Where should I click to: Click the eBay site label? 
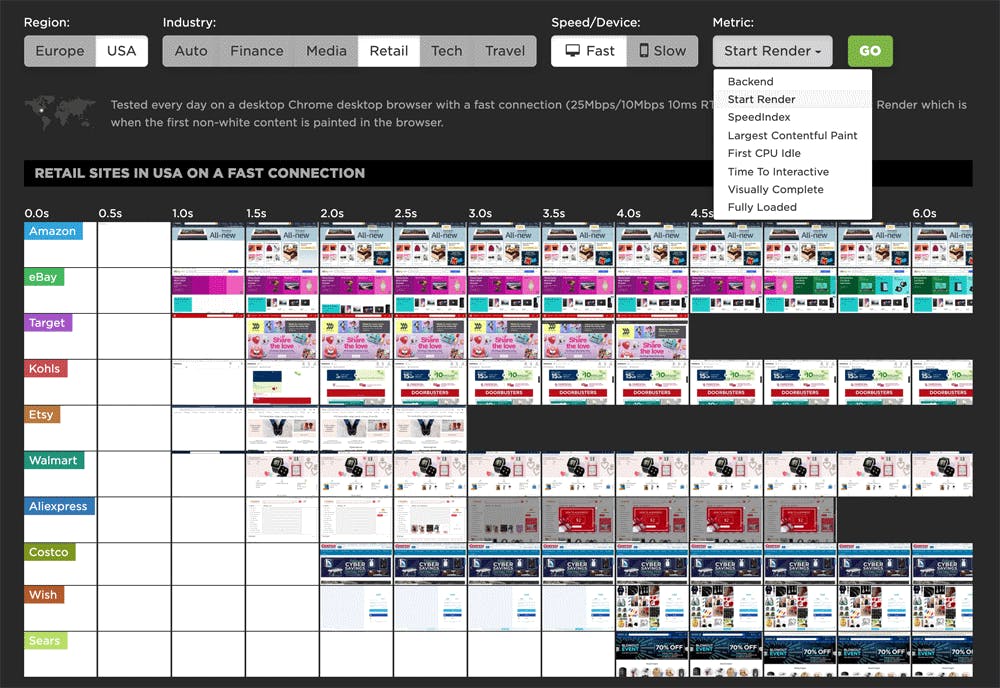pos(44,277)
